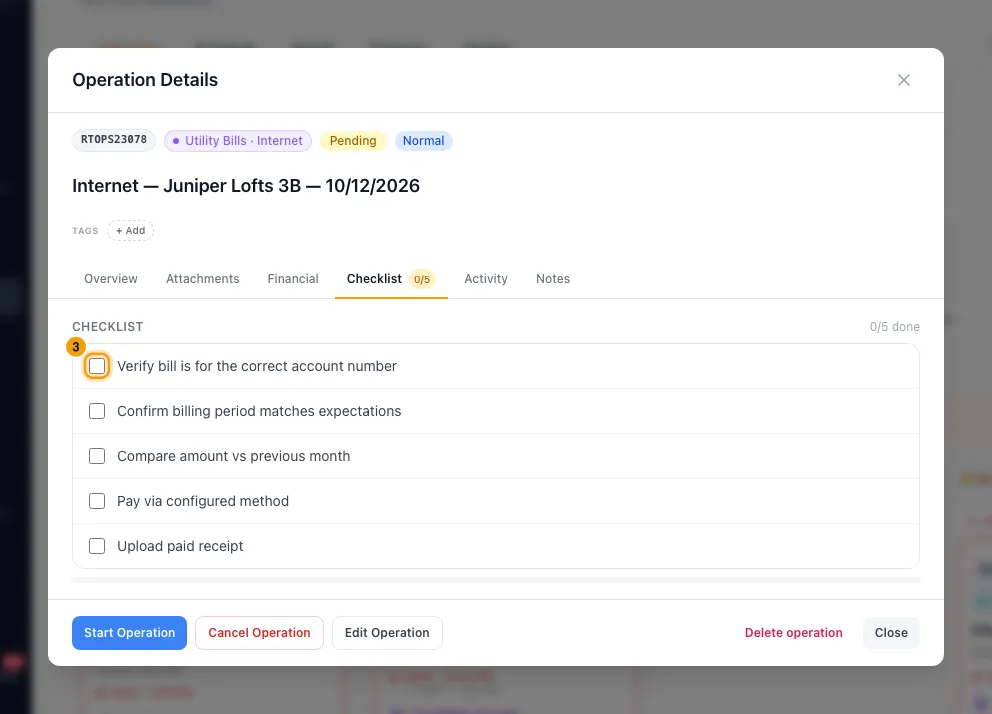Click the Utility Bills · Internet category badge
The width and height of the screenshot is (992, 714).
pyautogui.click(x=238, y=141)
